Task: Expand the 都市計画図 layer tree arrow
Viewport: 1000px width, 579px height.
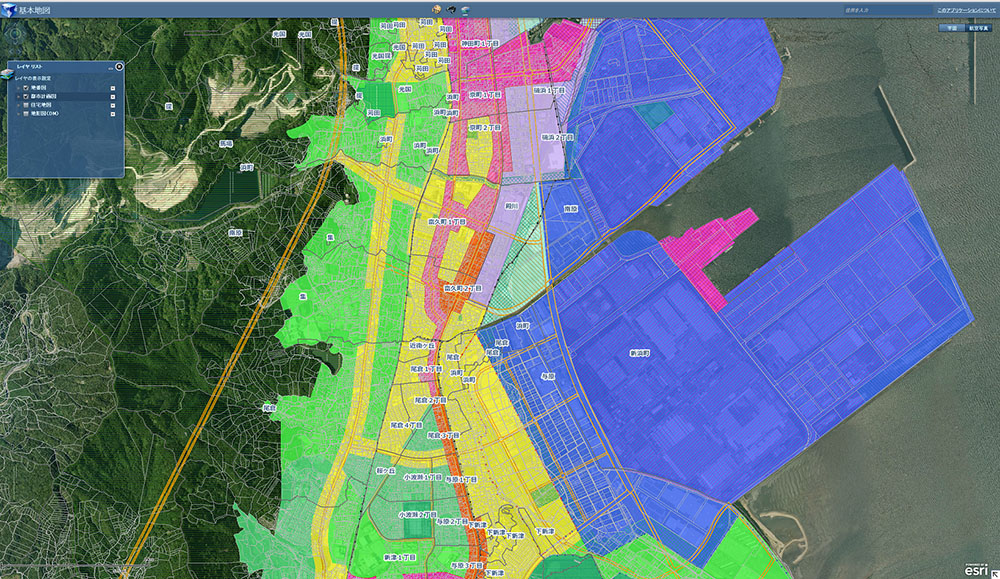Action: (x=16, y=96)
